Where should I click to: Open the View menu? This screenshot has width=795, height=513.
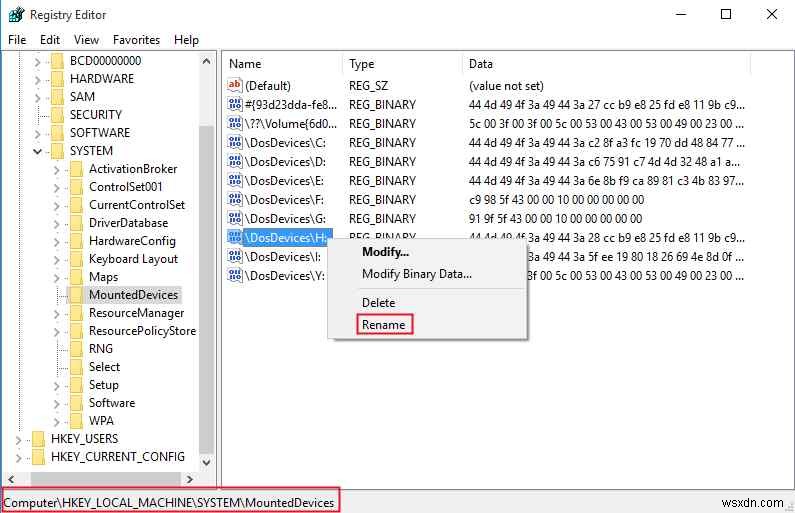pos(86,40)
